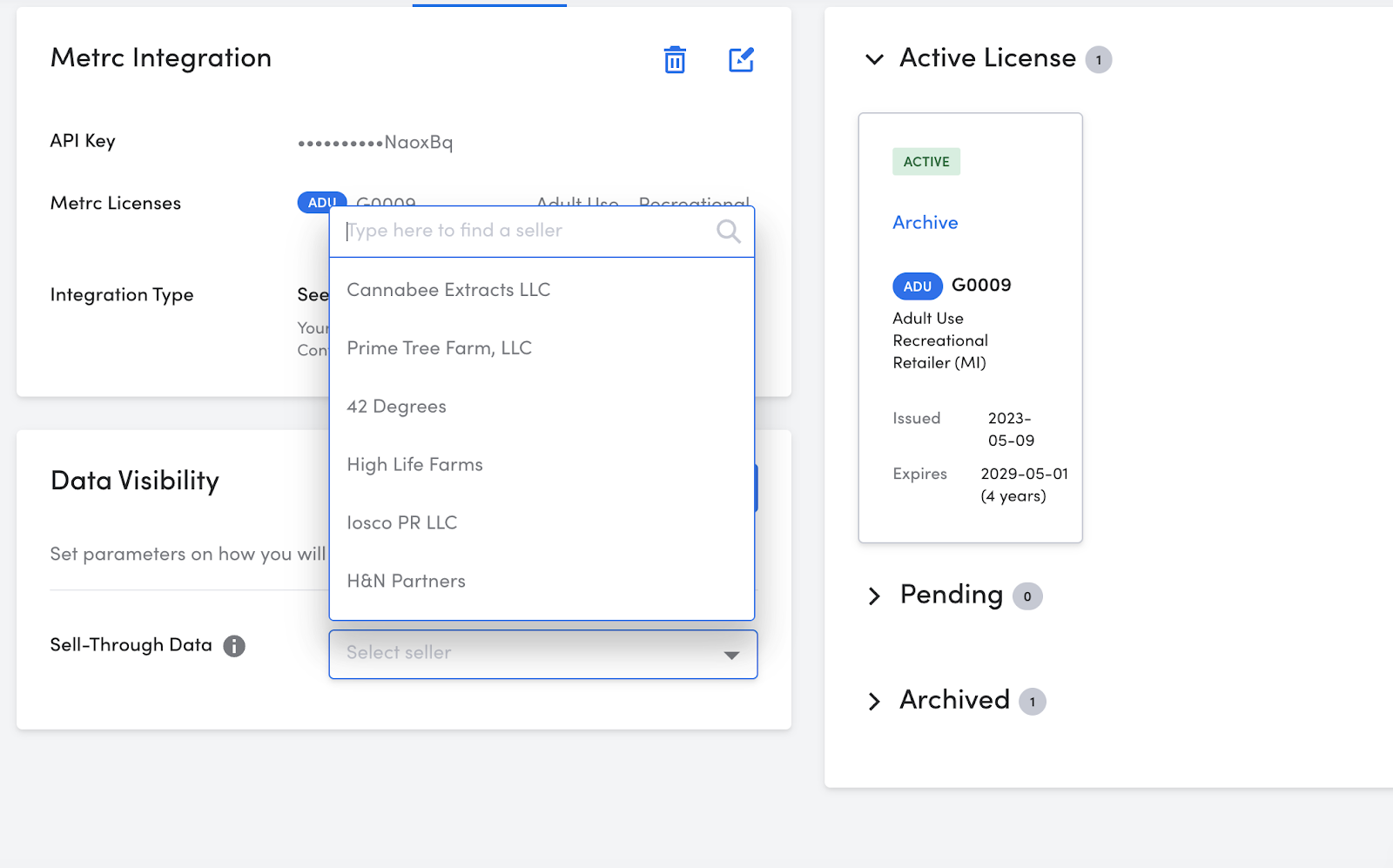Select High Life Farms seller
Image resolution: width=1393 pixels, height=868 pixels.
[542, 465]
